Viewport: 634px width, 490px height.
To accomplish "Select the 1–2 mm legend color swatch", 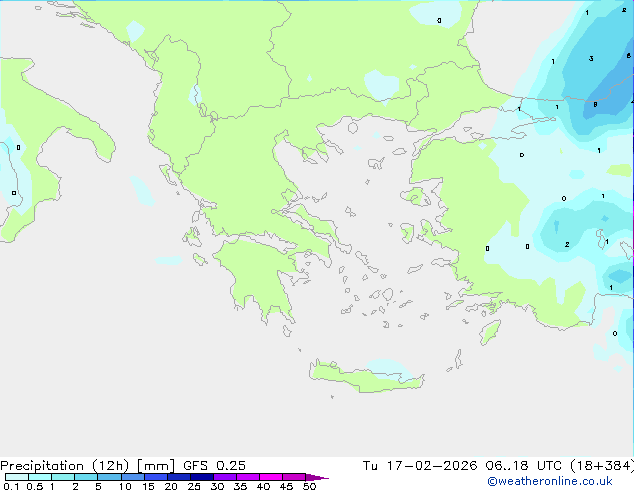I will (63, 477).
